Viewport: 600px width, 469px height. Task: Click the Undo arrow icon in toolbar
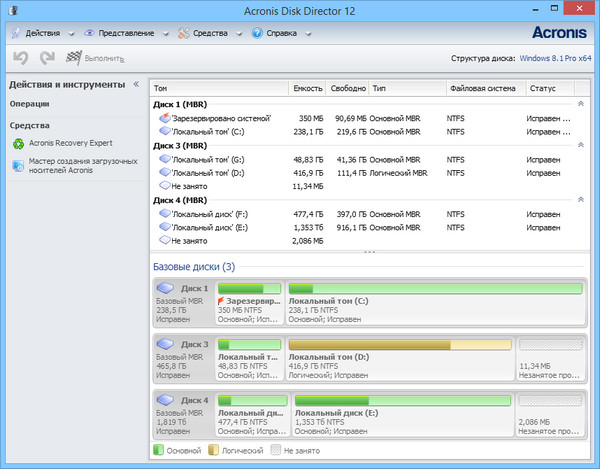(19, 59)
